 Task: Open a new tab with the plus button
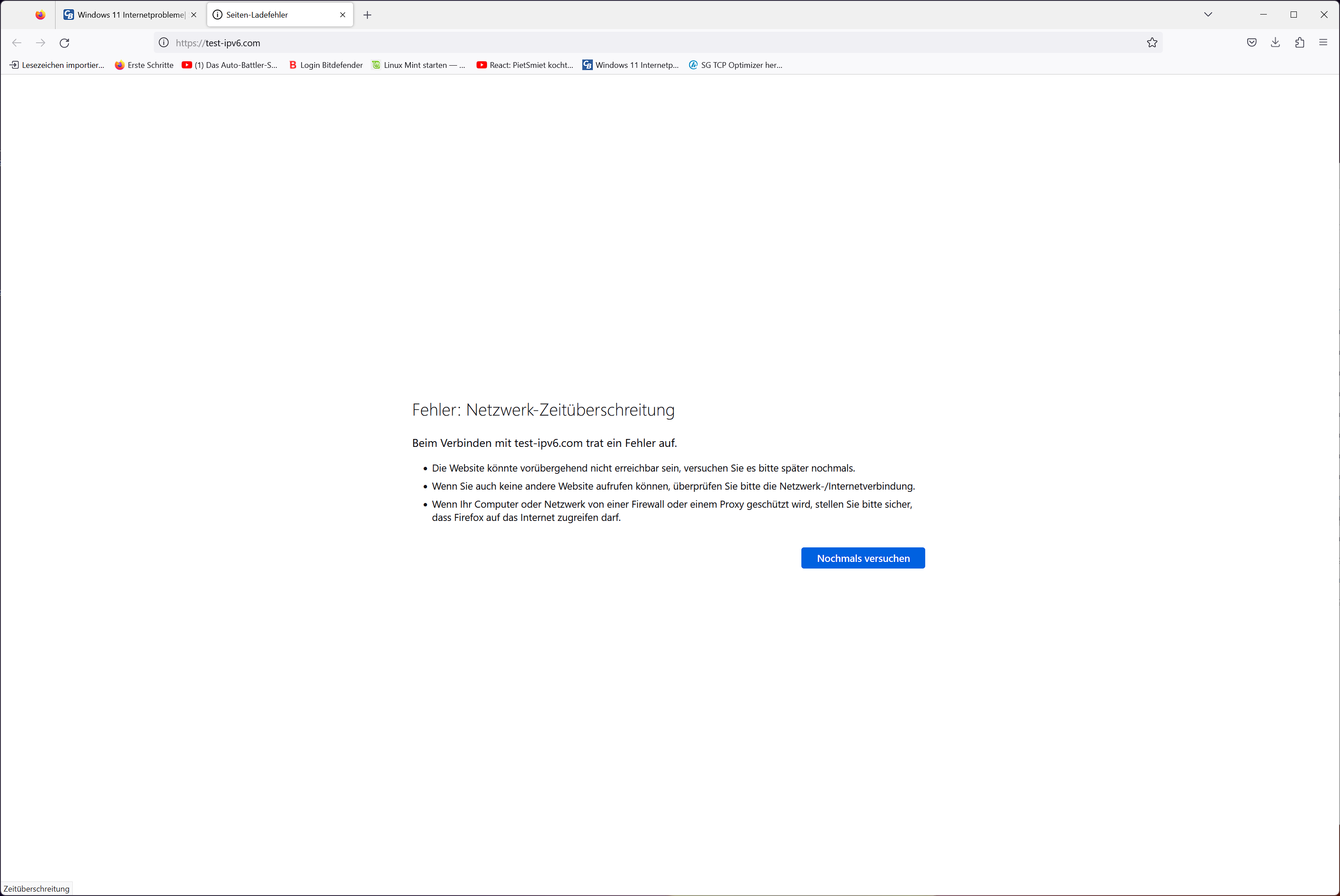[368, 15]
